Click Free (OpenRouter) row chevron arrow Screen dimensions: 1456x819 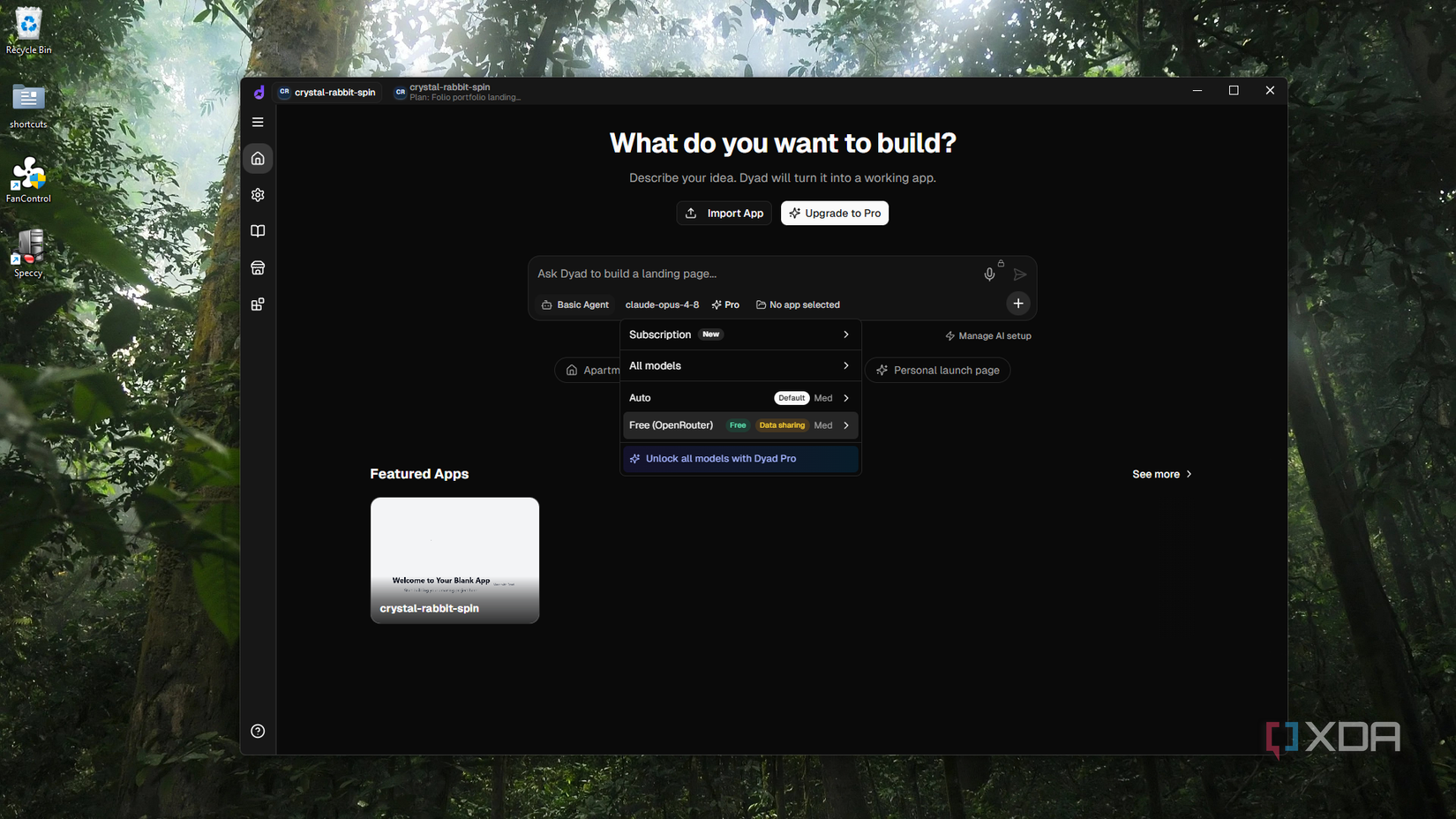tap(845, 425)
